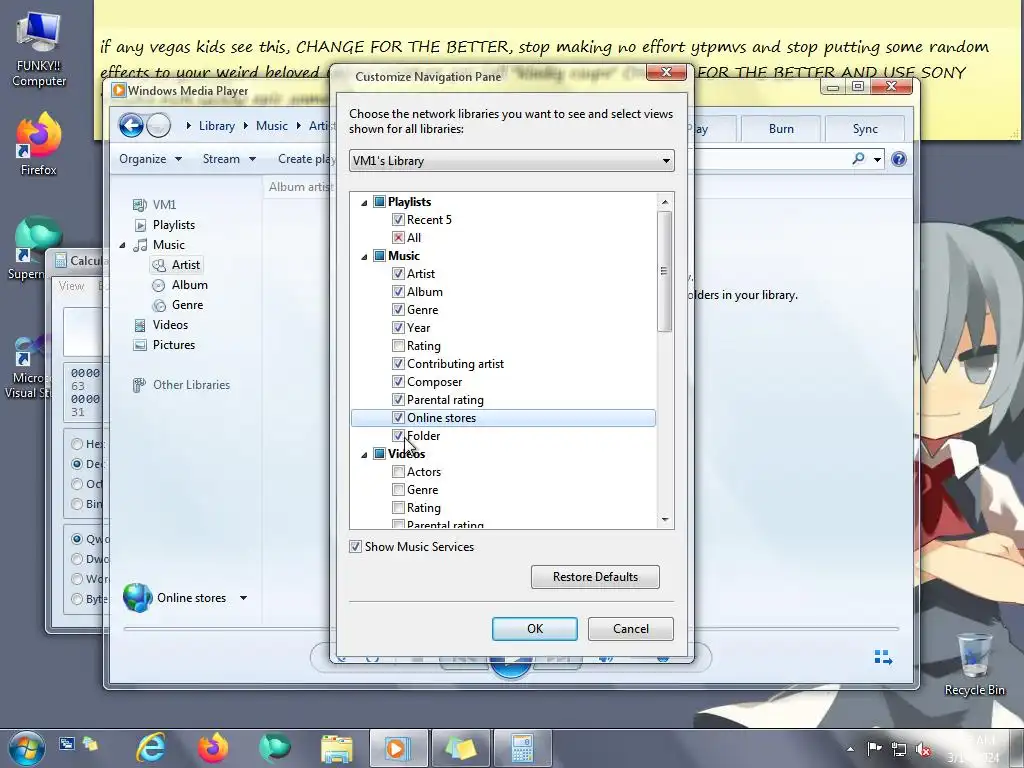Click the list scroll down arrow

click(665, 520)
